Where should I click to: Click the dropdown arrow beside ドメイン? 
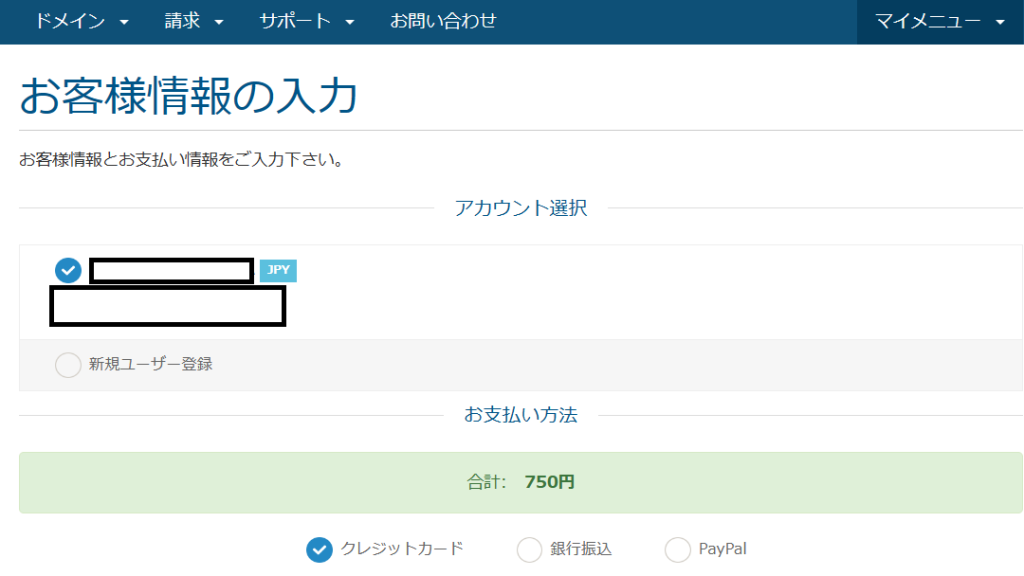pyautogui.click(x=124, y=22)
